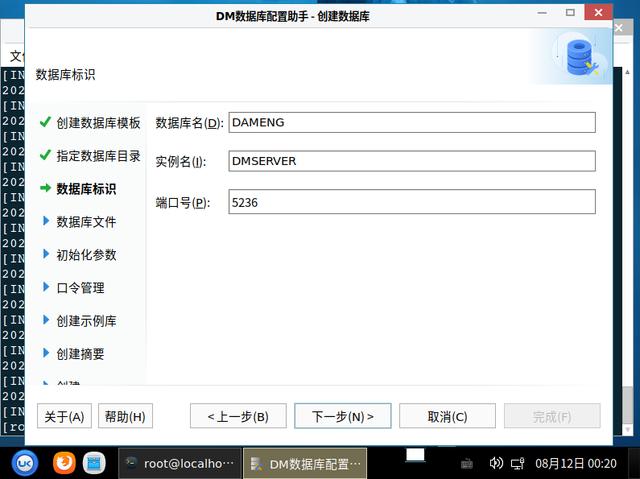
Task: Click blue triangle beside 创建示例库
Action: tap(46, 320)
